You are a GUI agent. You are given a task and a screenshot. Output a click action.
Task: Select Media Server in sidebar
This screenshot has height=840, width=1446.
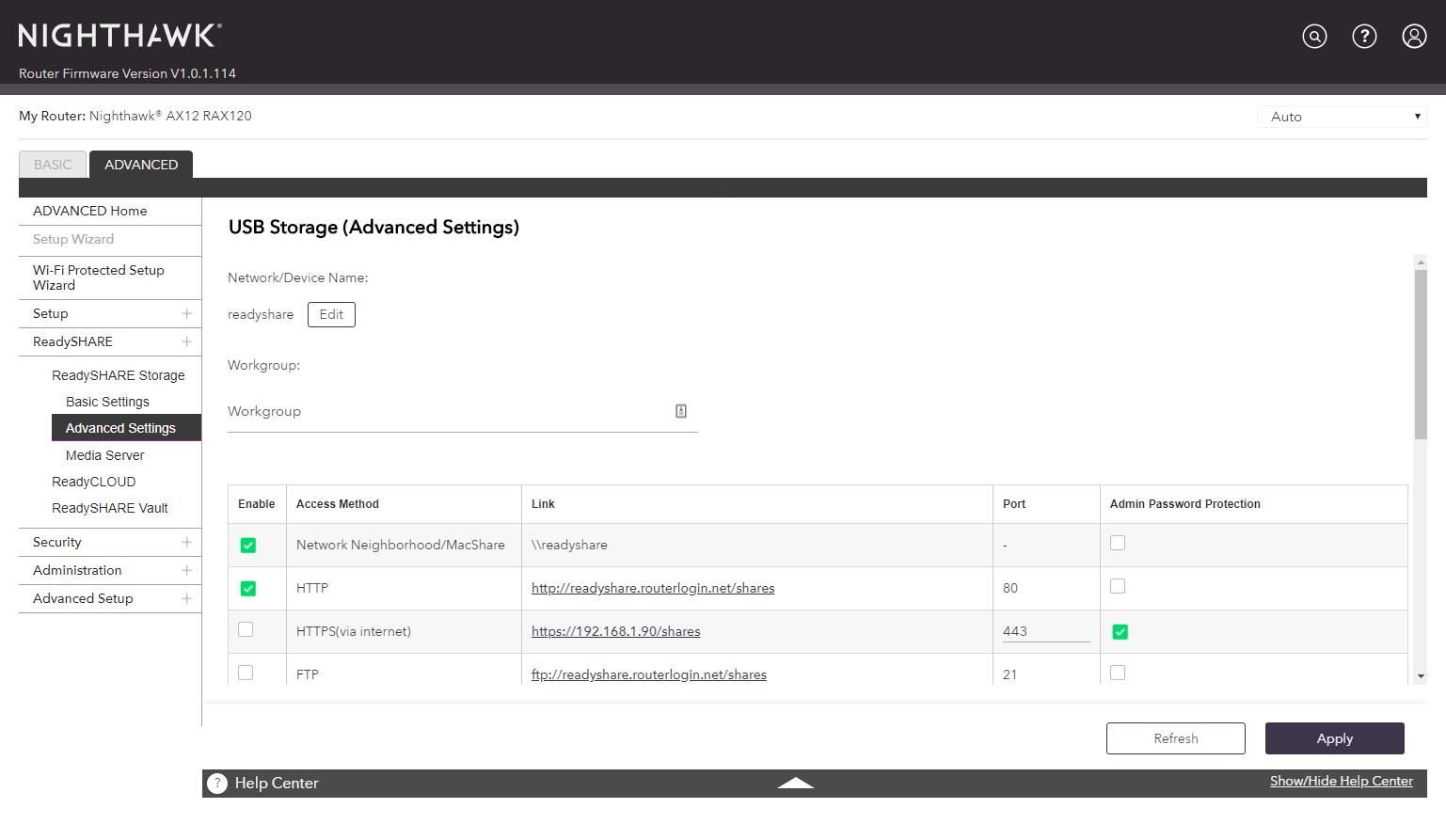click(104, 455)
